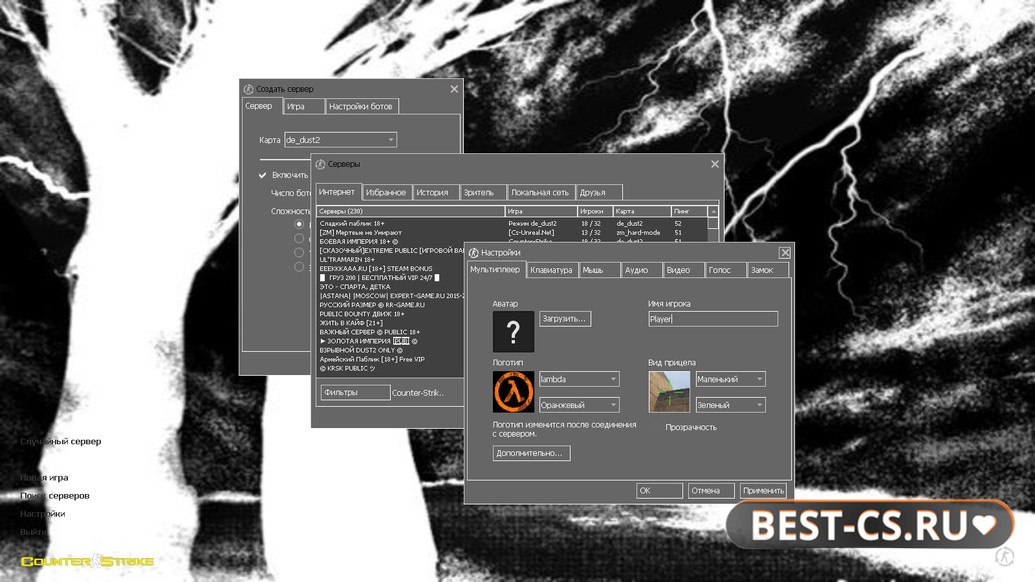Click the Отмена button
This screenshot has height=582, width=1035.
click(x=710, y=490)
